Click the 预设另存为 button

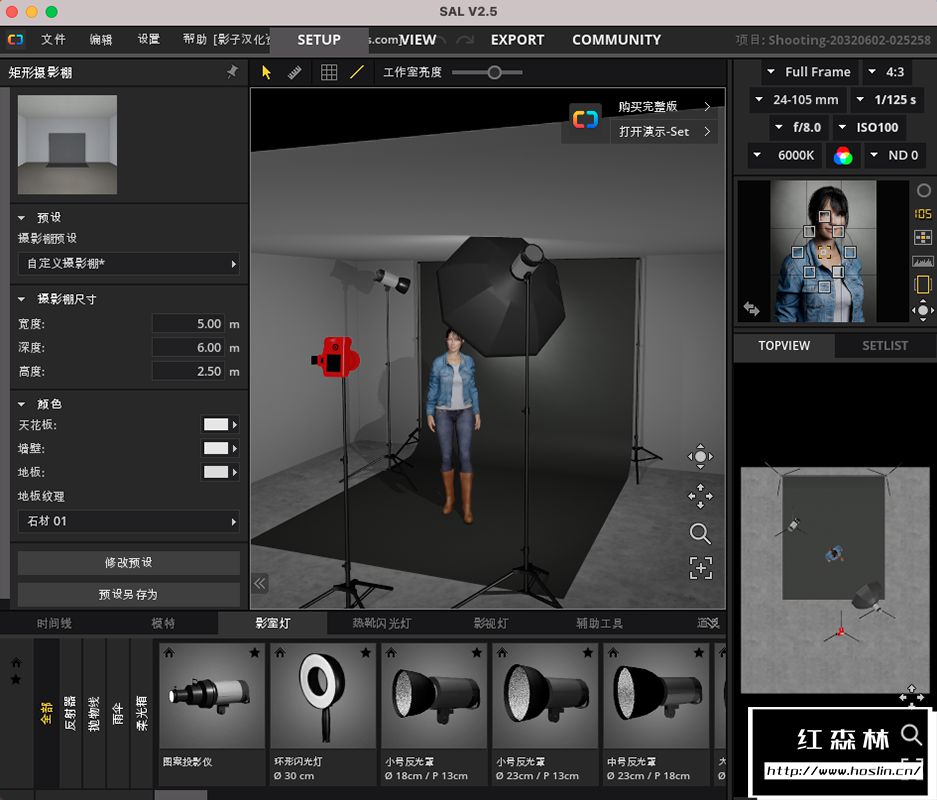click(128, 594)
